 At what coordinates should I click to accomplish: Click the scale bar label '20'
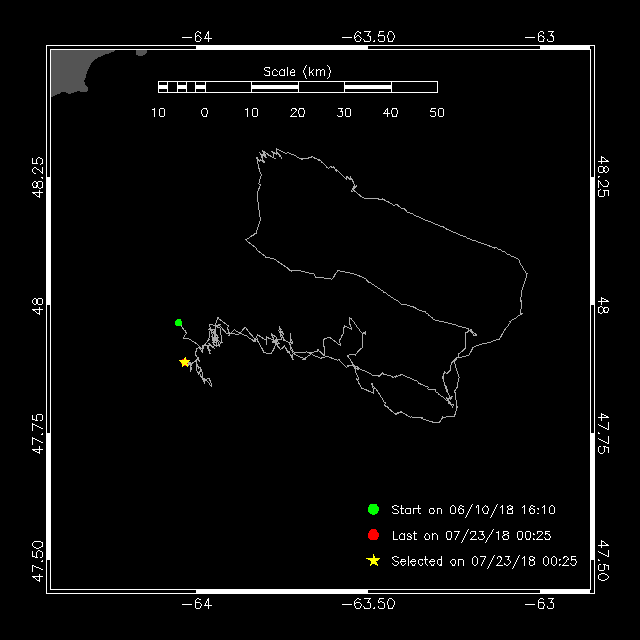click(298, 113)
